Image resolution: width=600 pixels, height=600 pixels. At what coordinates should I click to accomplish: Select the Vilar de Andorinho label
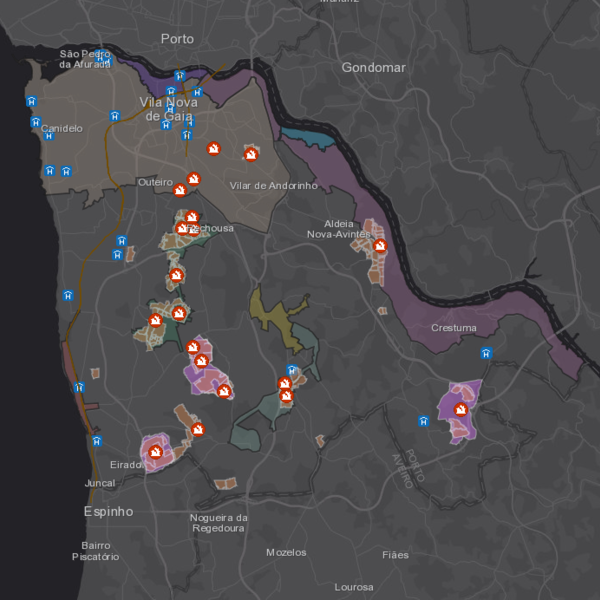(274, 186)
